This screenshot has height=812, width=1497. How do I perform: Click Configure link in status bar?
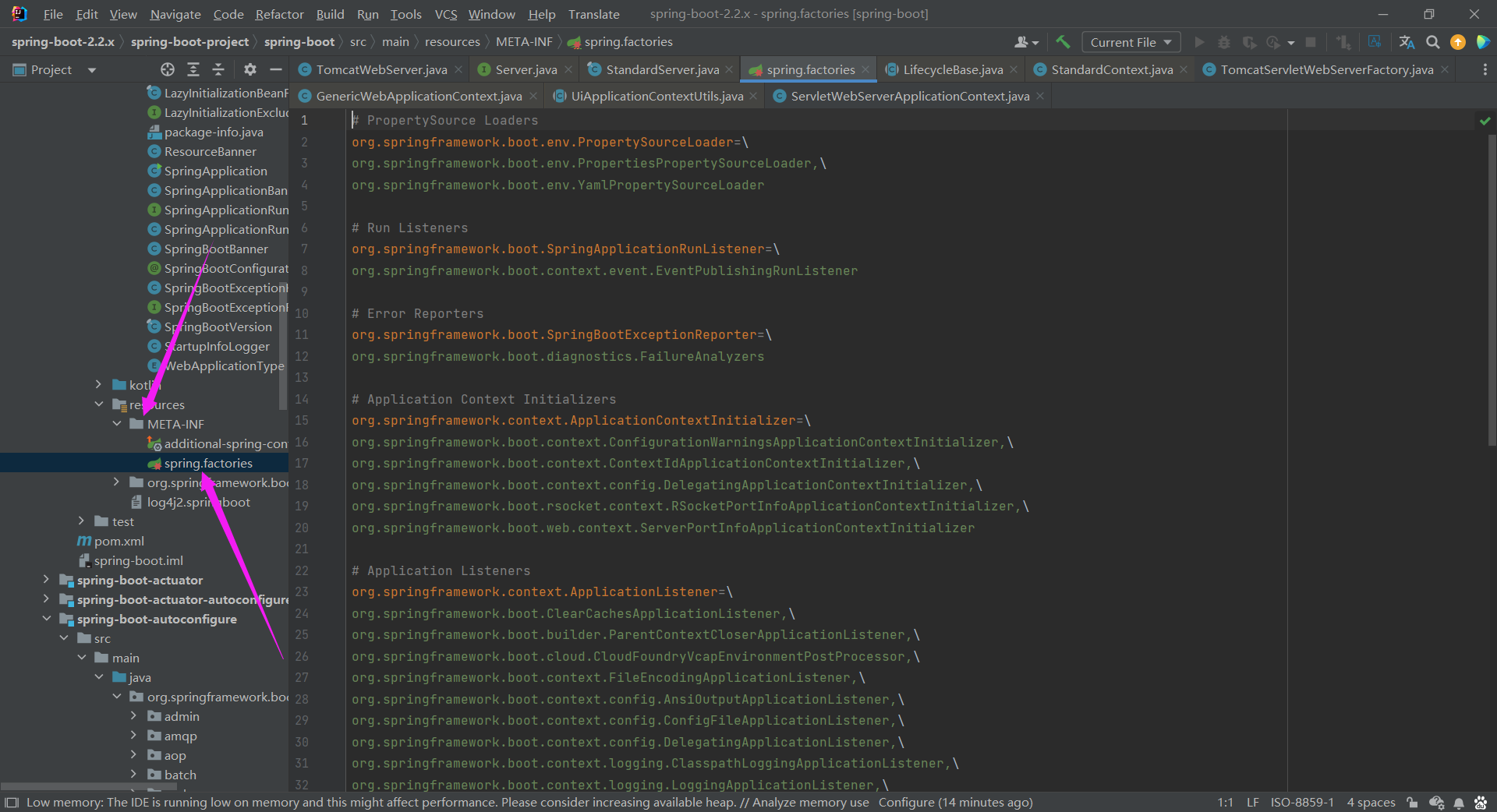tap(906, 803)
